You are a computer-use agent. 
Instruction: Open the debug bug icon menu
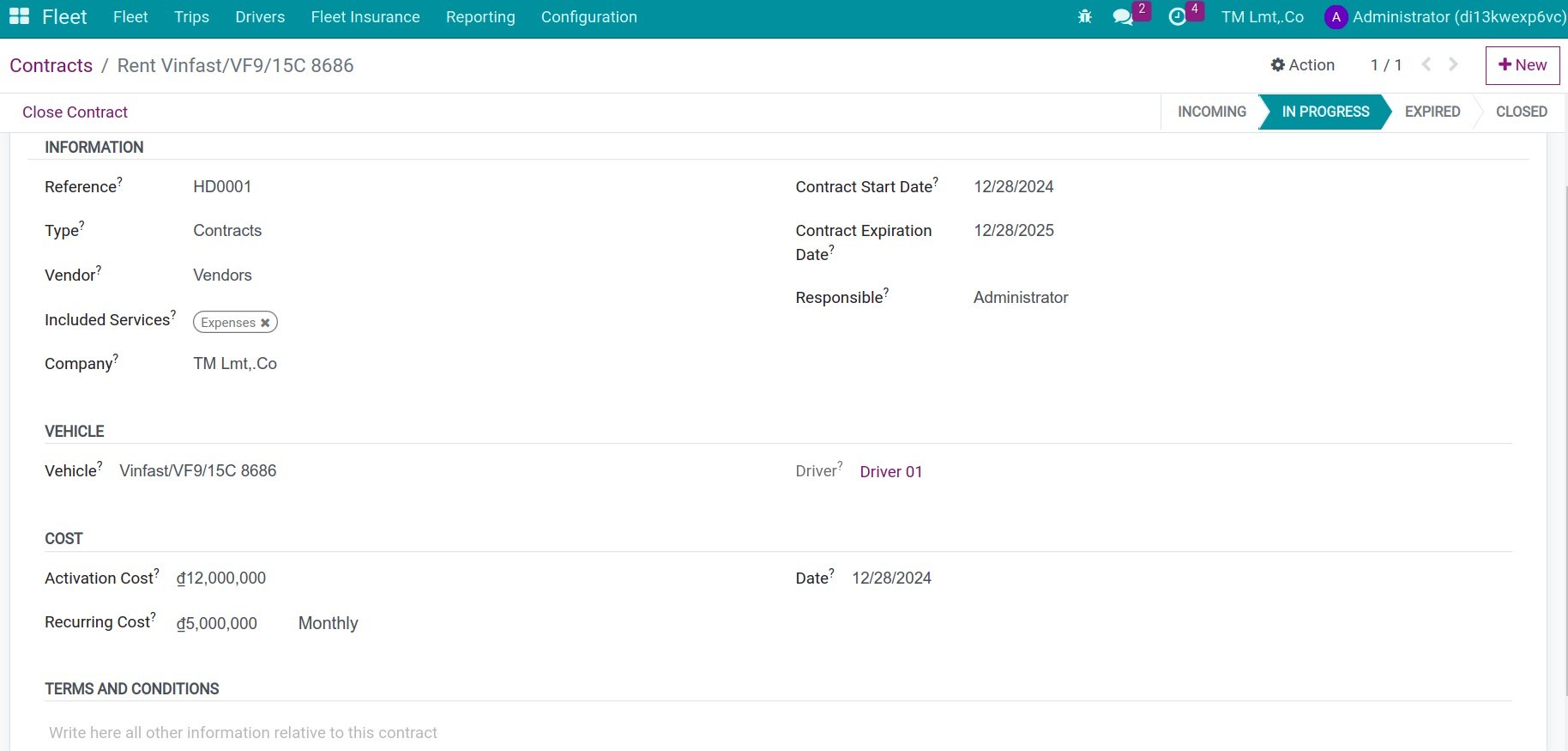1084,16
